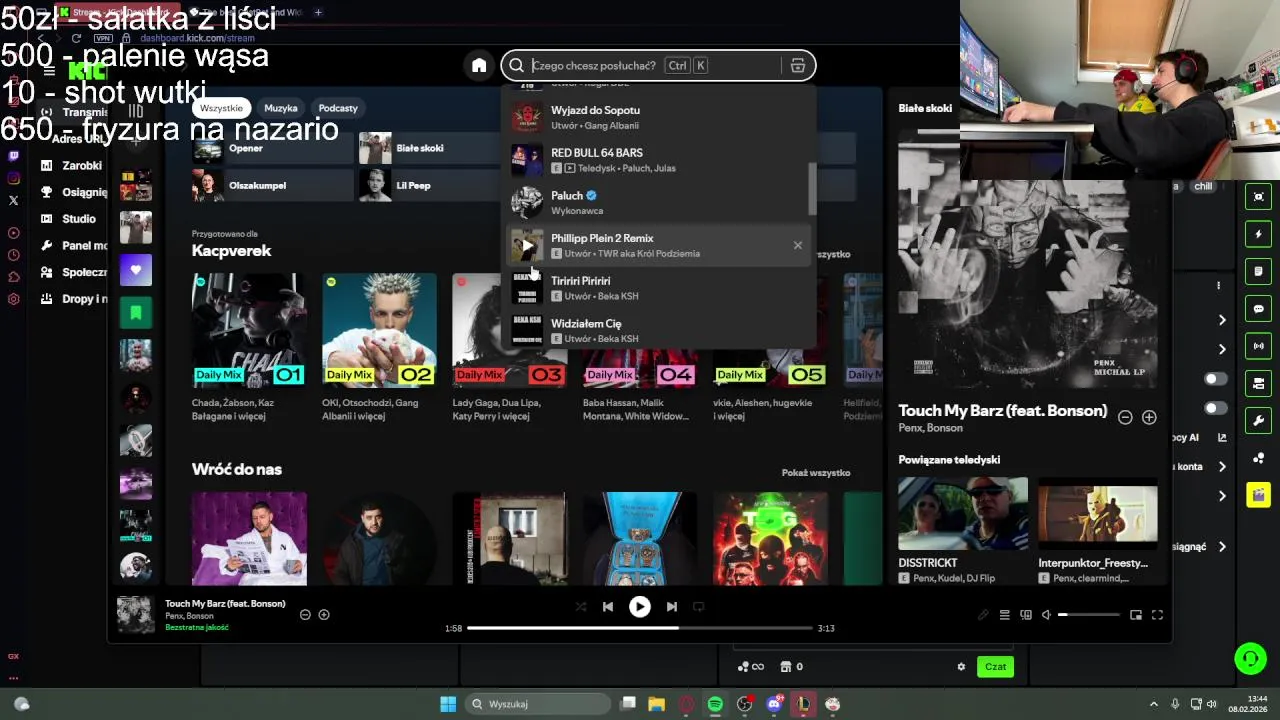Hide the playing track, minus icon in bottom bar
The height and width of the screenshot is (720, 1280).
tap(305, 614)
